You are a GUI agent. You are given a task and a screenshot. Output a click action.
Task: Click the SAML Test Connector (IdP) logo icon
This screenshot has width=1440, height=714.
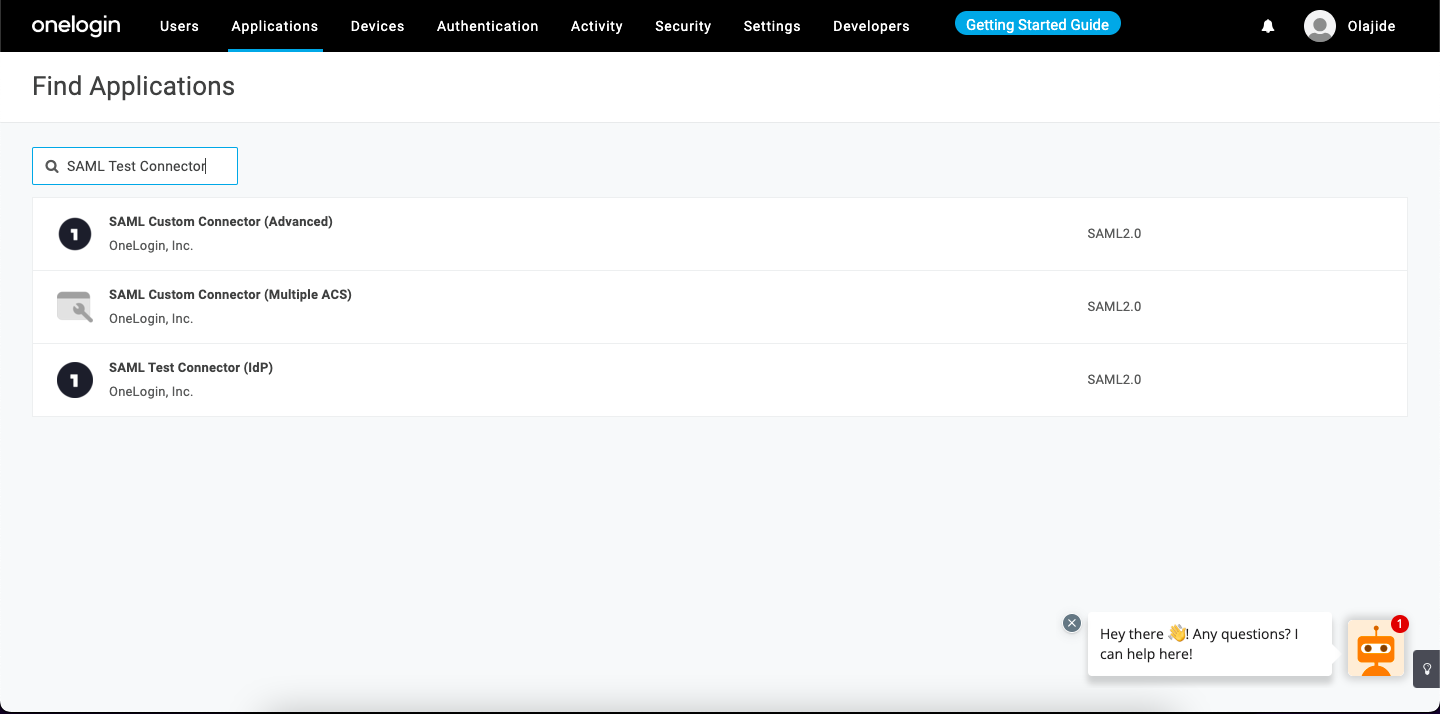click(75, 380)
